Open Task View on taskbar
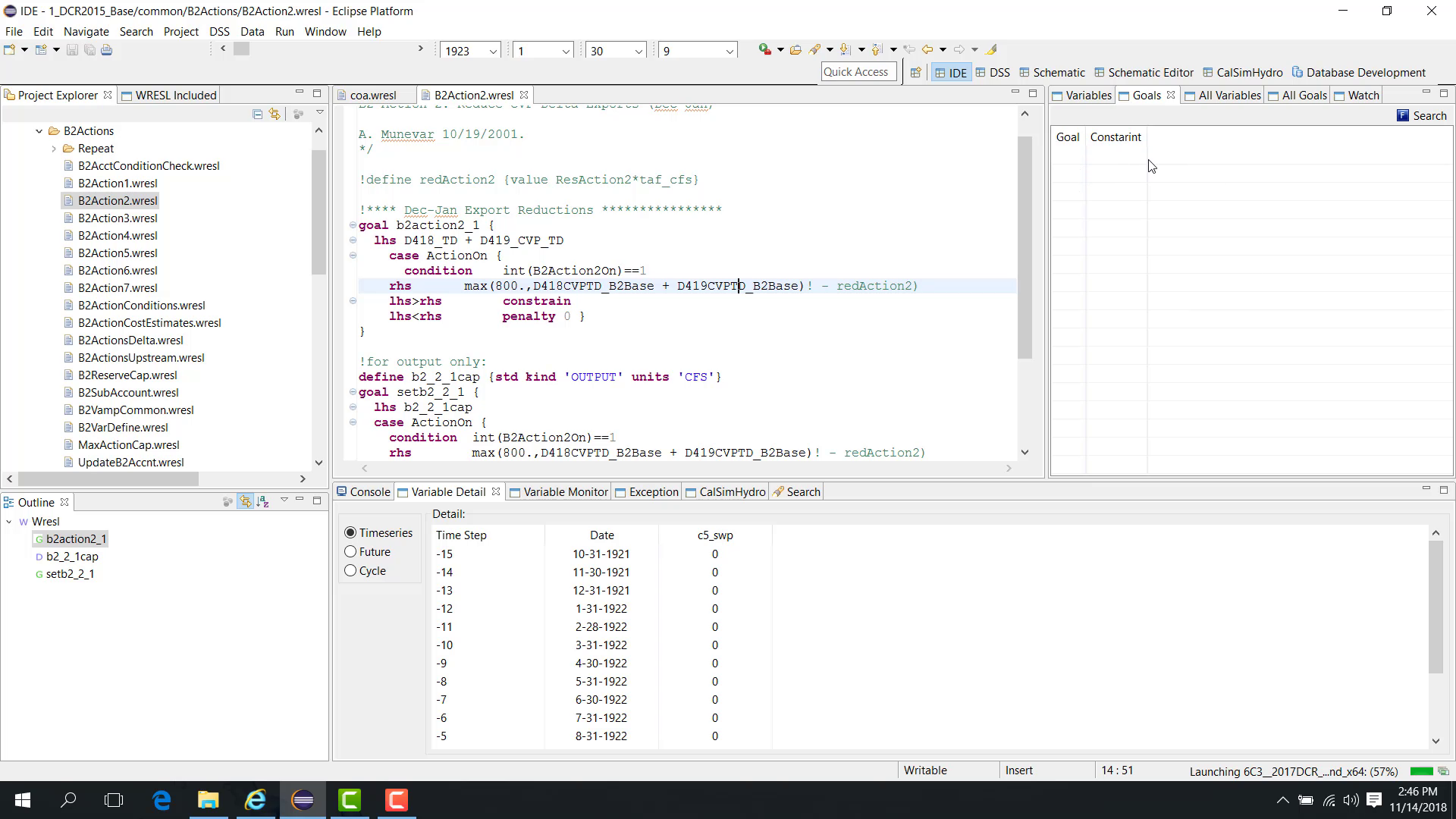This screenshot has height=819, width=1456. pos(114,800)
